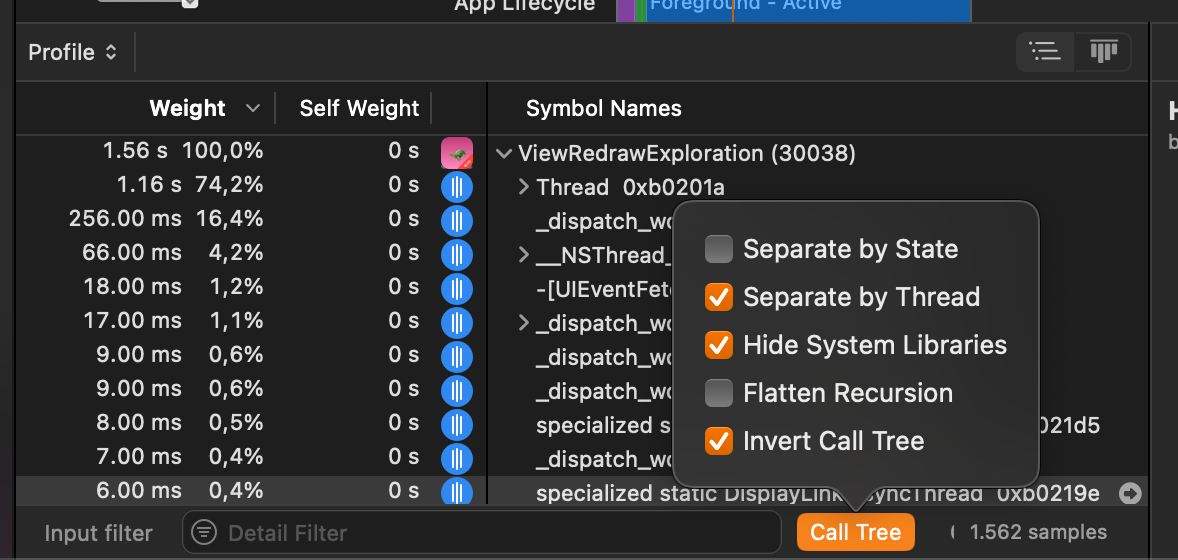Expand Thread 0xb0201a row
Screen dimensions: 1178x560
[x=523, y=187]
